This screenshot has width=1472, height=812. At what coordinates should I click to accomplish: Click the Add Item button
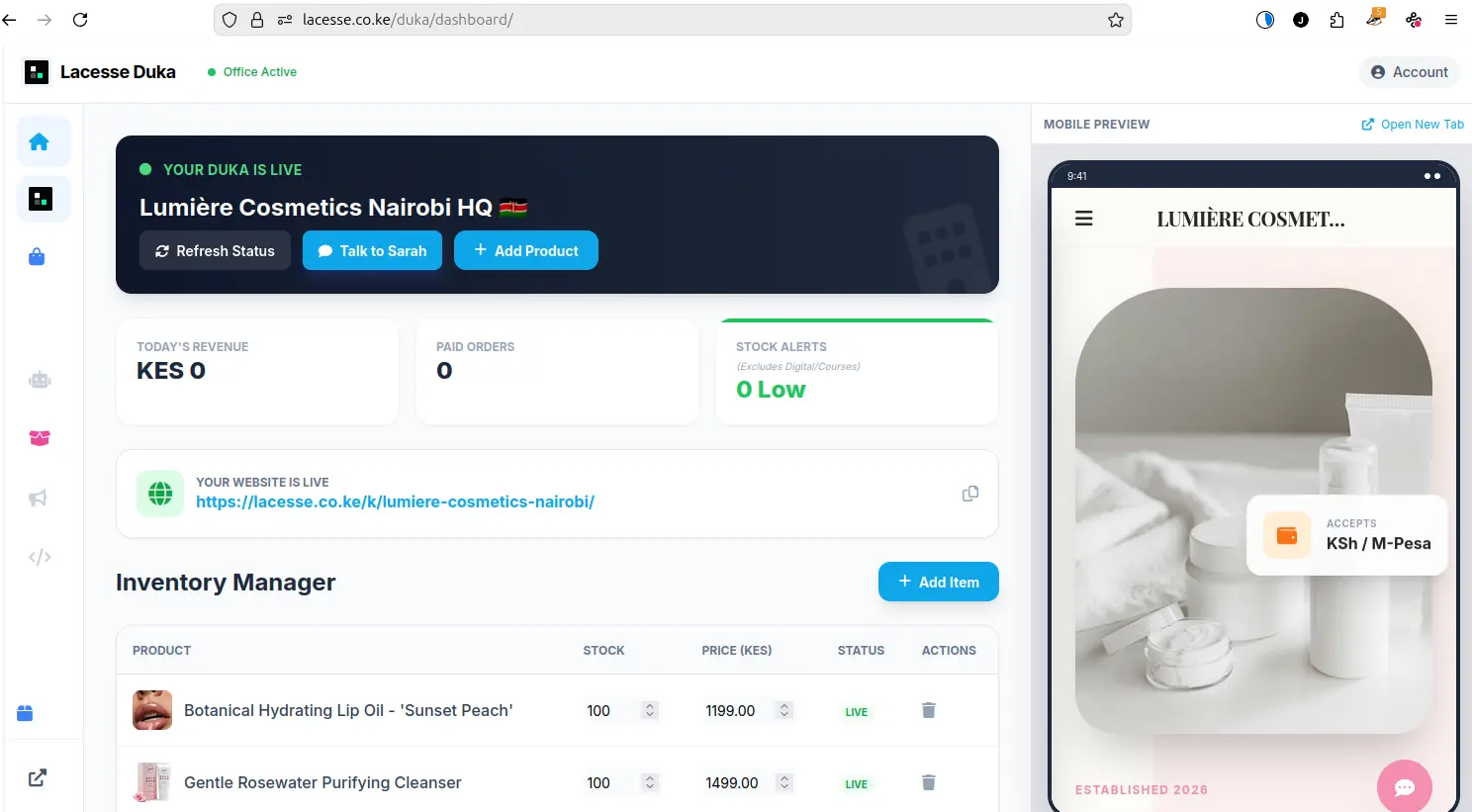click(939, 582)
